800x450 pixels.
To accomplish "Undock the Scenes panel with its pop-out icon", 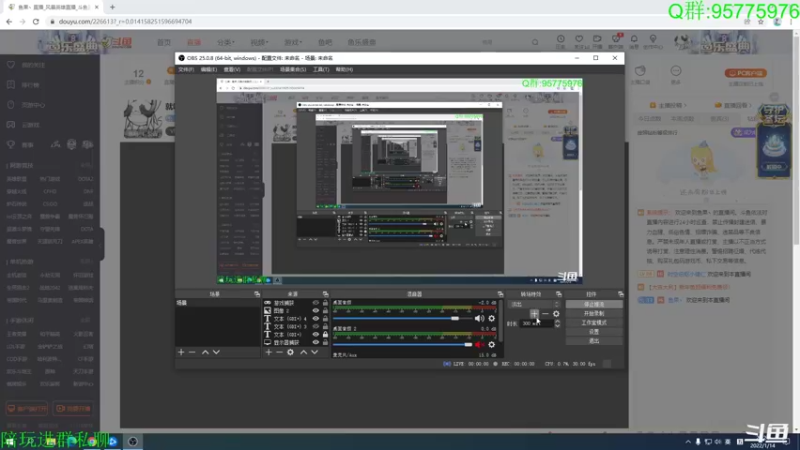I will [257, 294].
